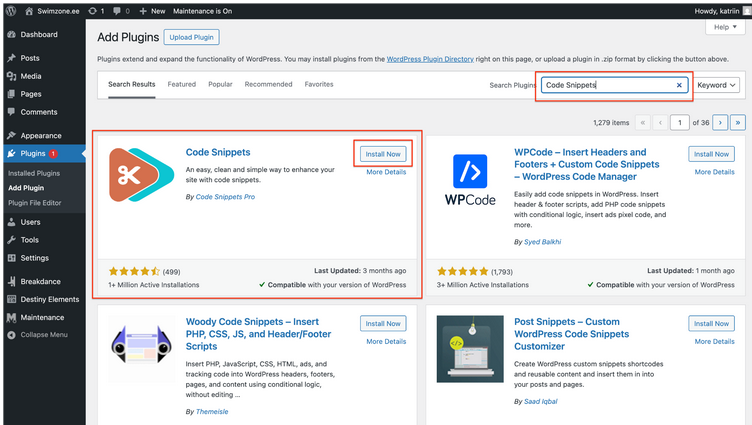
Task: Switch to the Featured tab
Action: coord(181,84)
